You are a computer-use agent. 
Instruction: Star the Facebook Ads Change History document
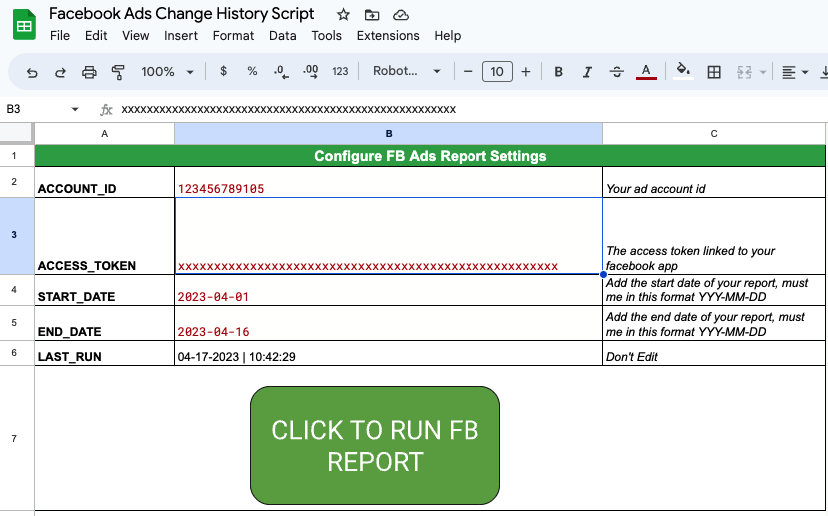coord(343,15)
